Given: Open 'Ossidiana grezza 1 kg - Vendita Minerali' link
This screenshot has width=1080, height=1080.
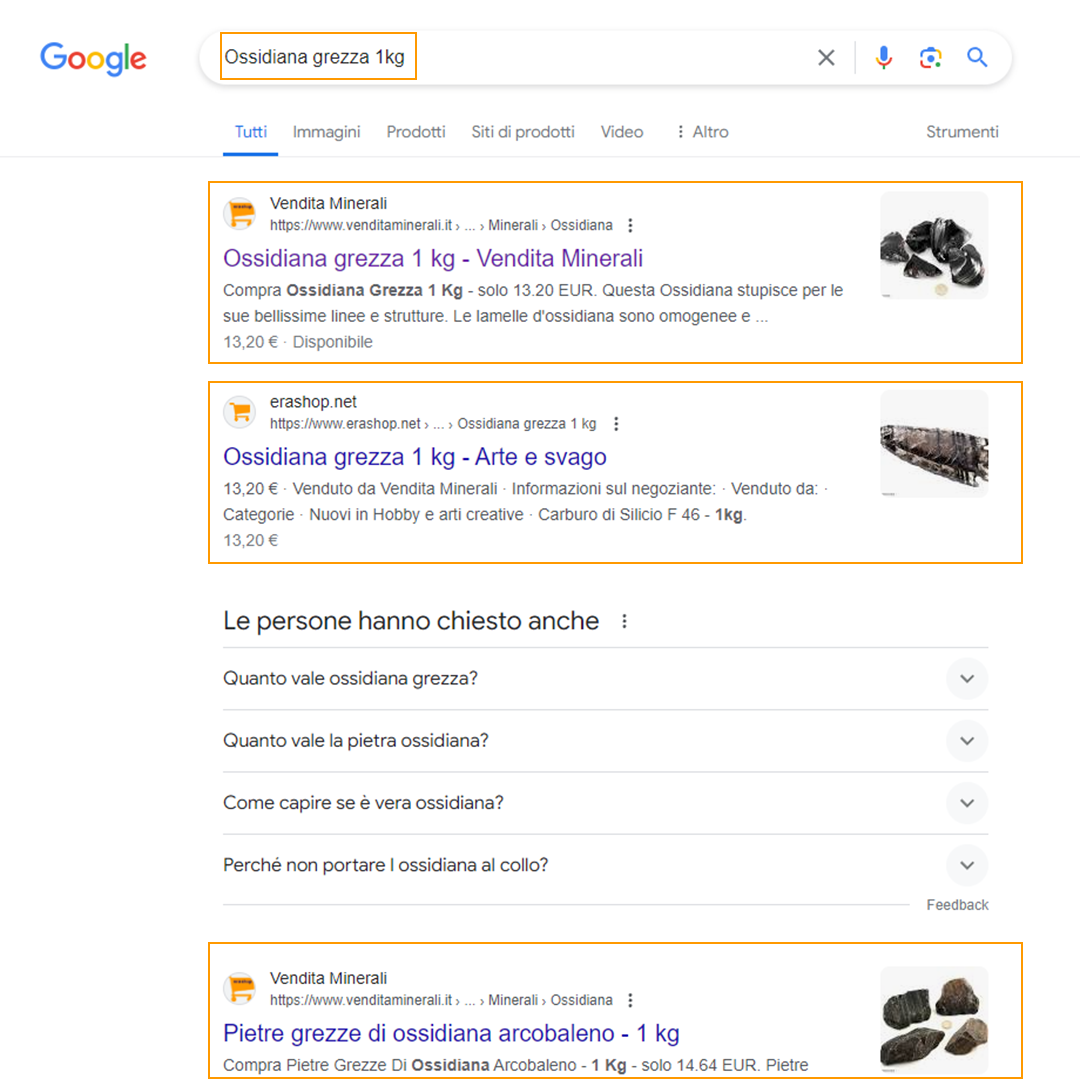Looking at the screenshot, I should pyautogui.click(x=433, y=259).
